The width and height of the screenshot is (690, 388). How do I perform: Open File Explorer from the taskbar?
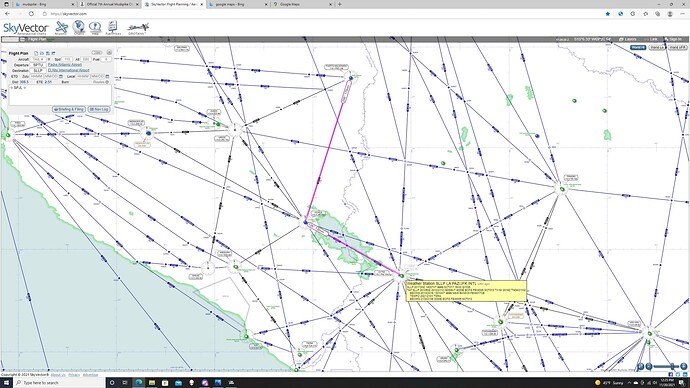coord(152,383)
